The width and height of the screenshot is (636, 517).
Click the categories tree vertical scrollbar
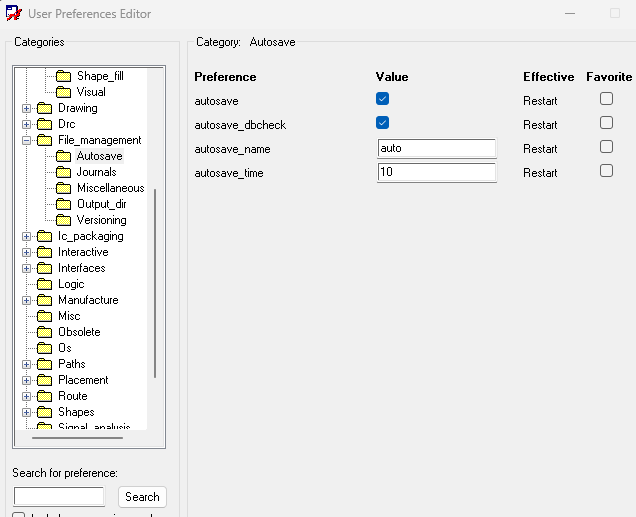tap(155, 283)
